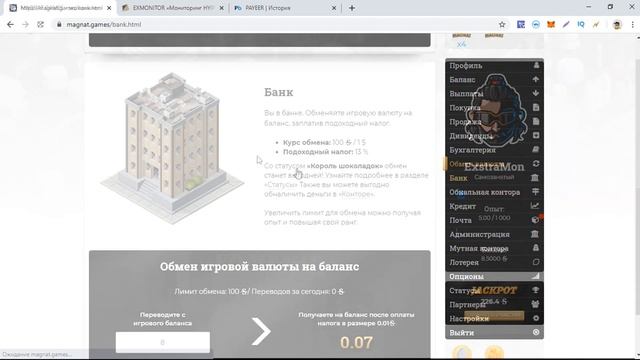The height and width of the screenshot is (360, 640).
Task: Open a new browser tab with plus
Action: coord(352,8)
